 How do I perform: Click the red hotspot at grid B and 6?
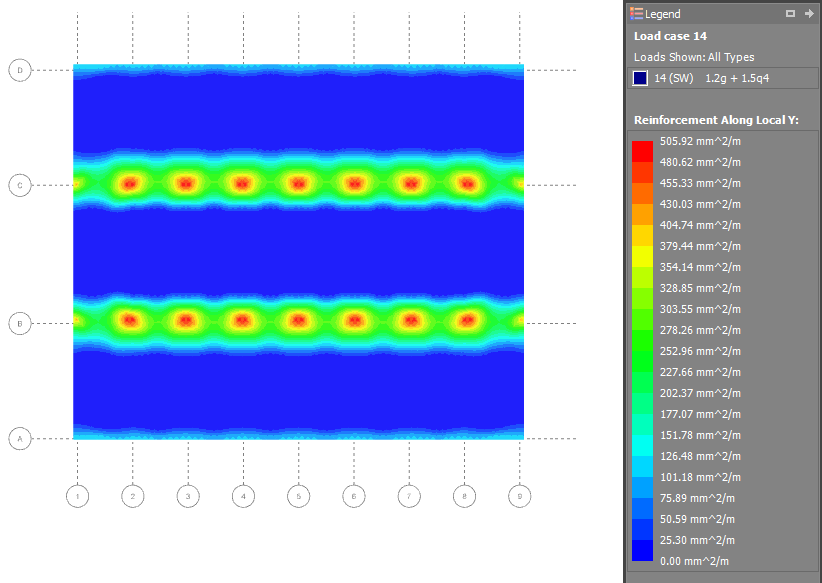tap(354, 319)
